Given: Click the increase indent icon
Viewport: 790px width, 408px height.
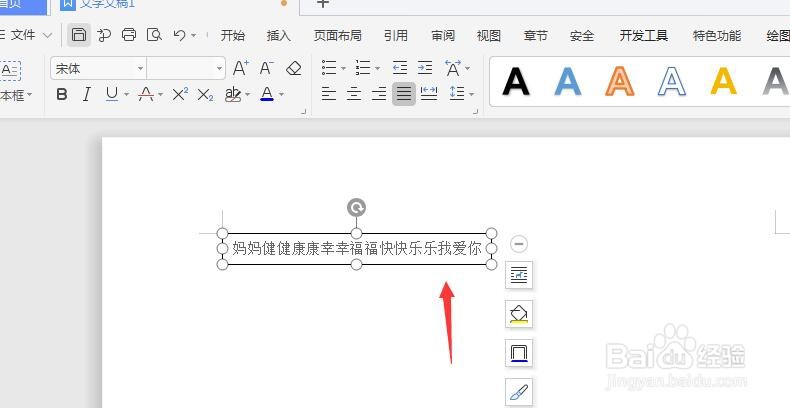Looking at the screenshot, I should point(425,67).
